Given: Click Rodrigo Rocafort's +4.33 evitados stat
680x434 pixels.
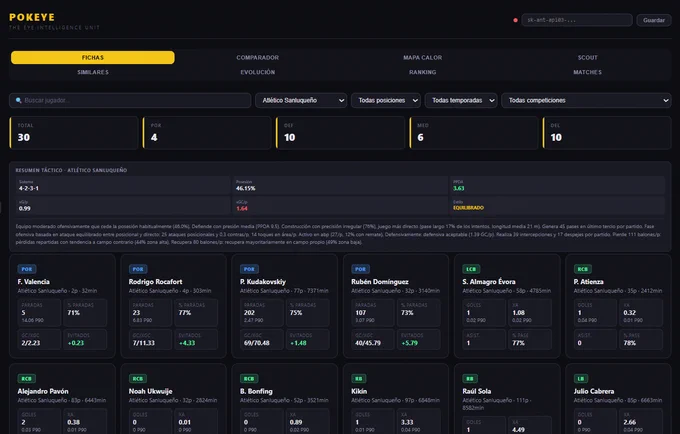Looking at the screenshot, I should pyautogui.click(x=196, y=339).
